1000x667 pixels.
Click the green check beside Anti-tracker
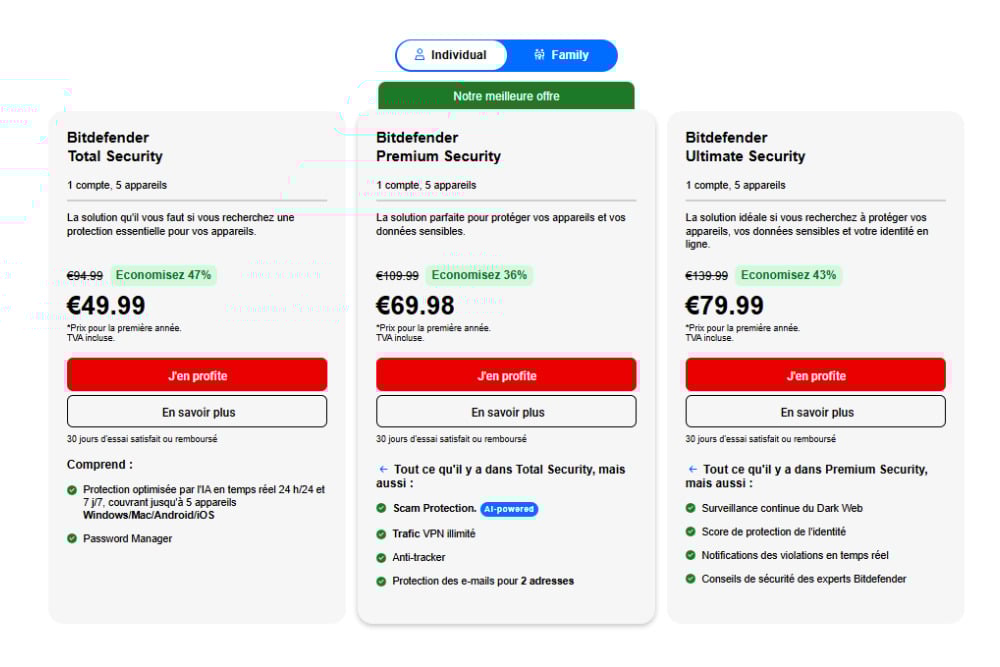coord(381,558)
